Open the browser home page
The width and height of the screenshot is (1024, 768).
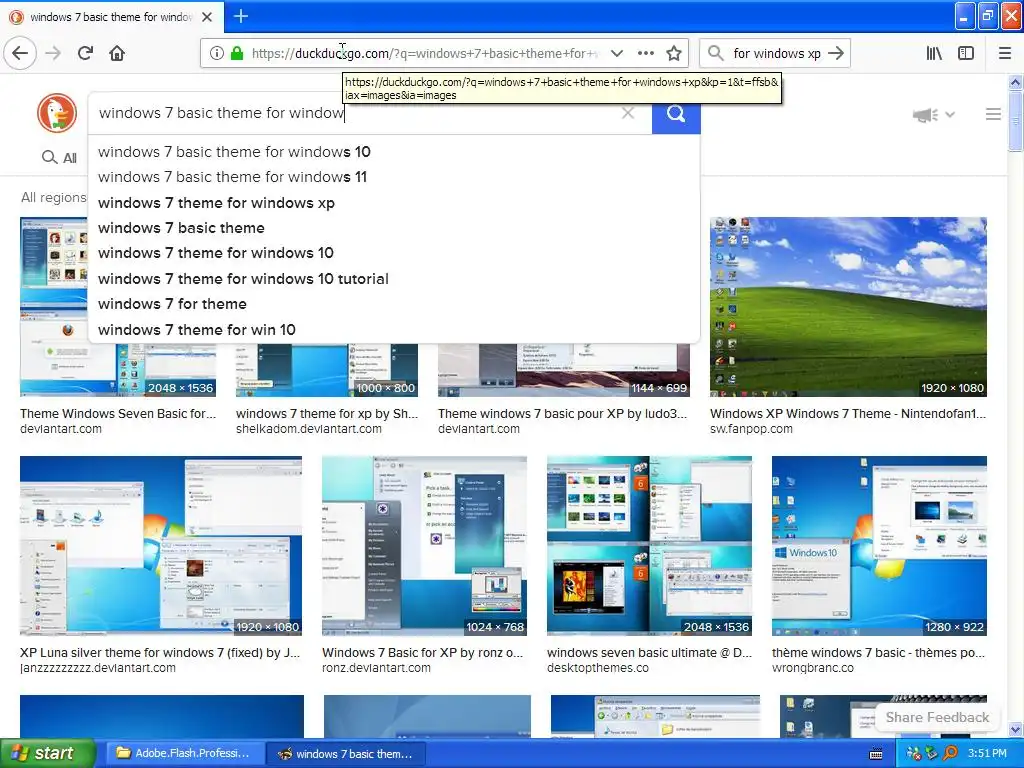tap(117, 54)
